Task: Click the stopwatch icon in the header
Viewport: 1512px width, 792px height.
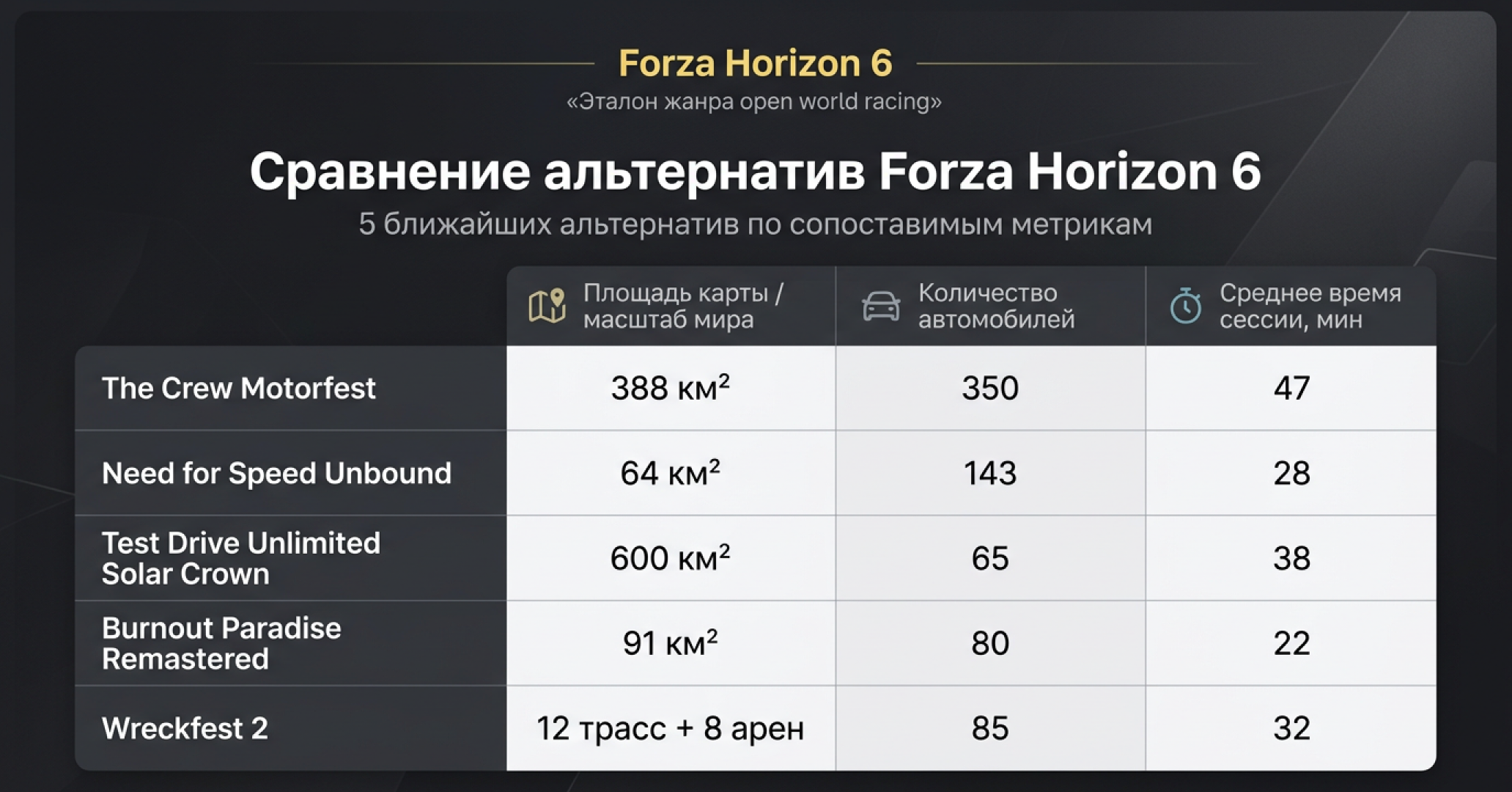Action: [x=1185, y=306]
